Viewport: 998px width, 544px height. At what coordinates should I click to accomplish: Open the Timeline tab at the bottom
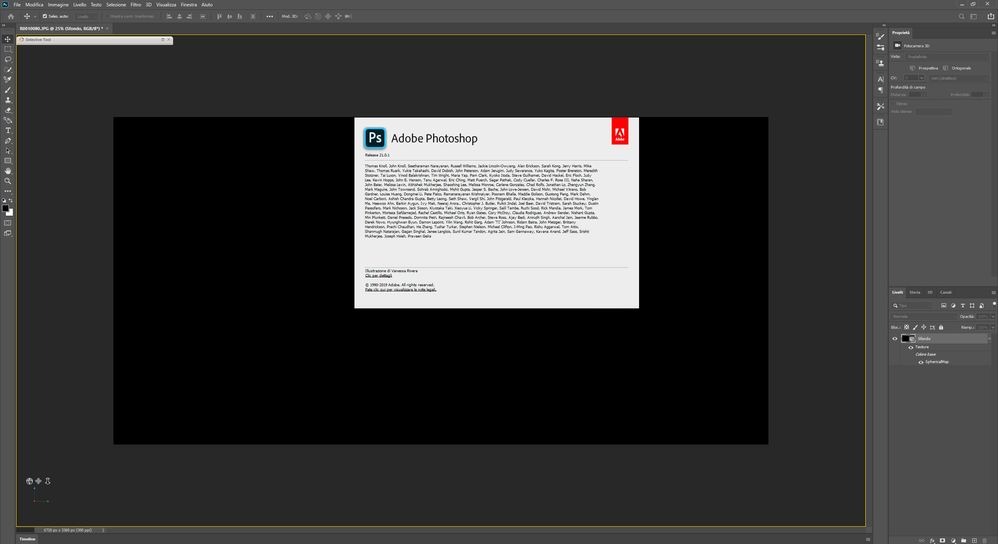pyautogui.click(x=27, y=539)
